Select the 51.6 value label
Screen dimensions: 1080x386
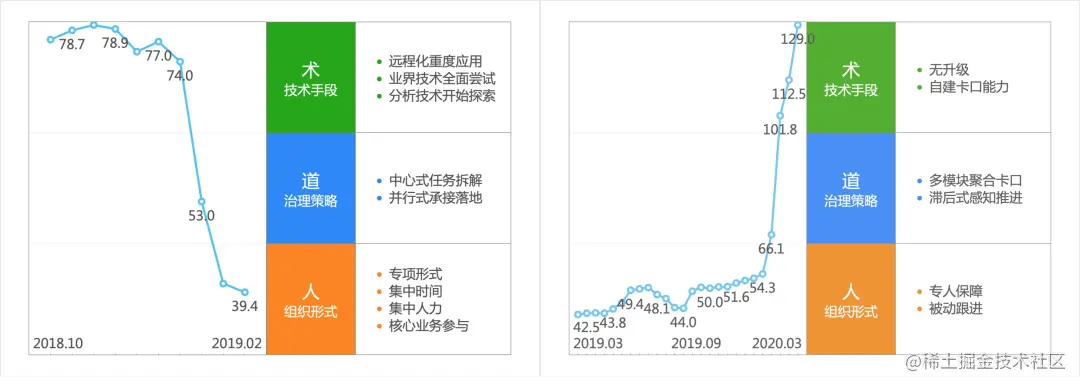tap(736, 297)
